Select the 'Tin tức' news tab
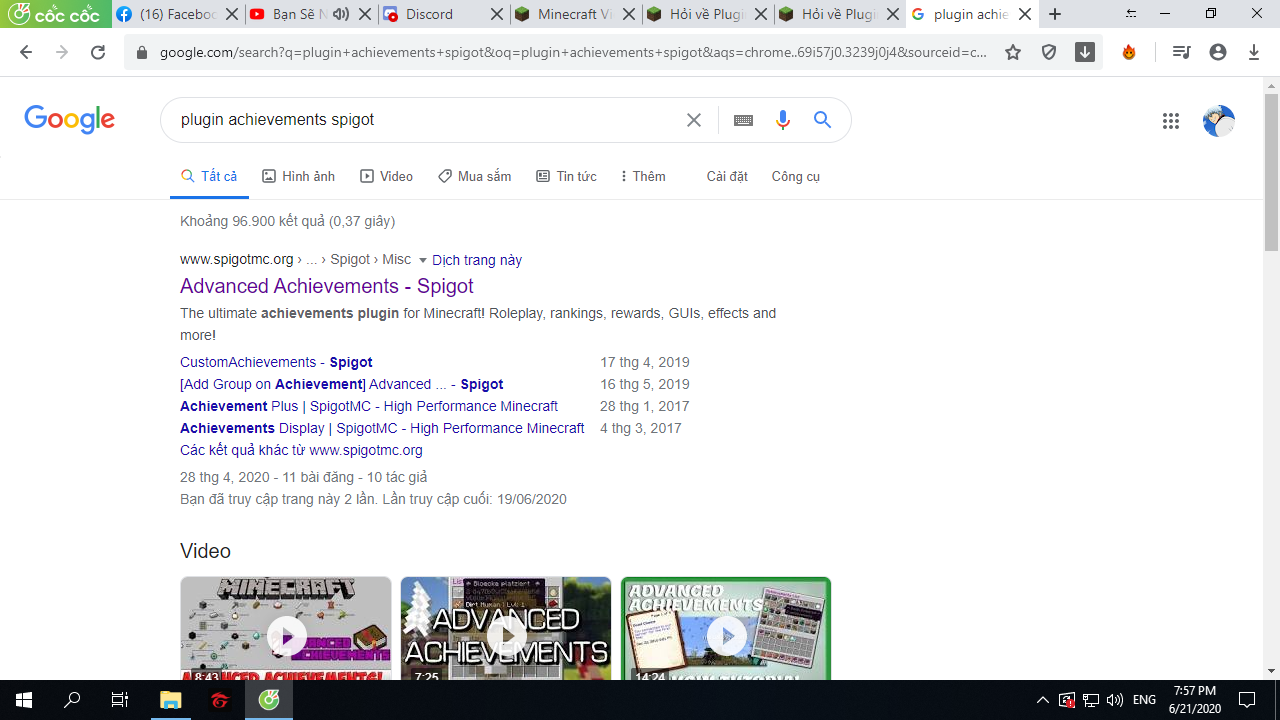The height and width of the screenshot is (720, 1280). (566, 176)
